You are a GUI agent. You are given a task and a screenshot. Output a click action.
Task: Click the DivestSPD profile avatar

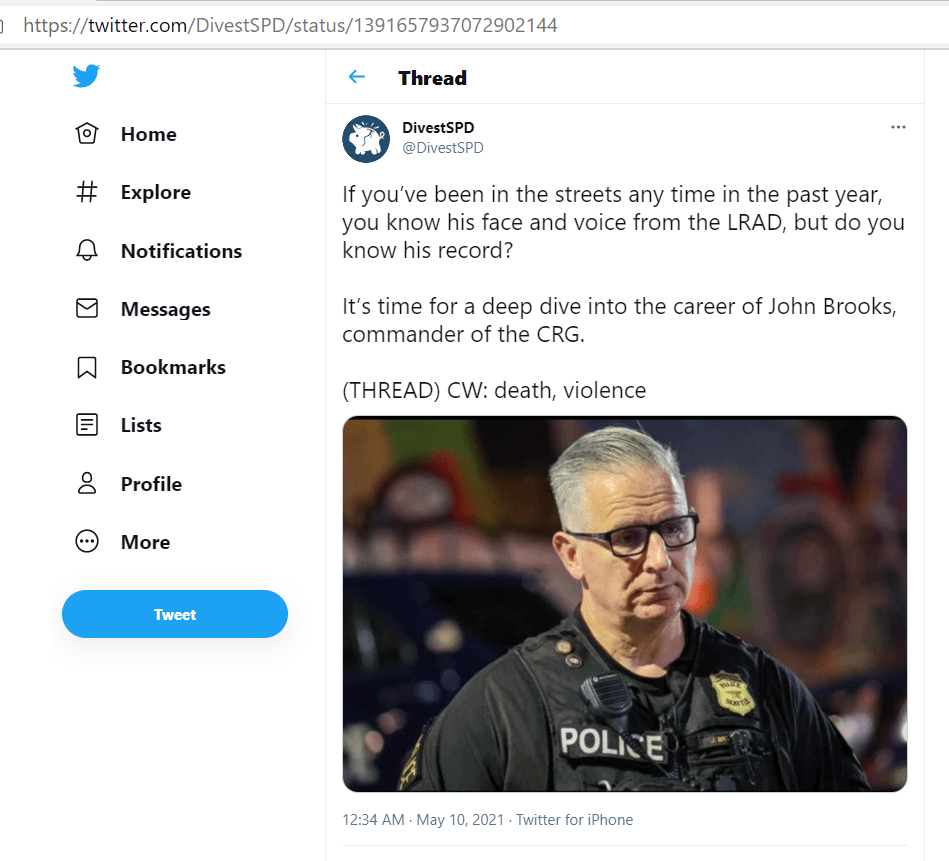366,138
